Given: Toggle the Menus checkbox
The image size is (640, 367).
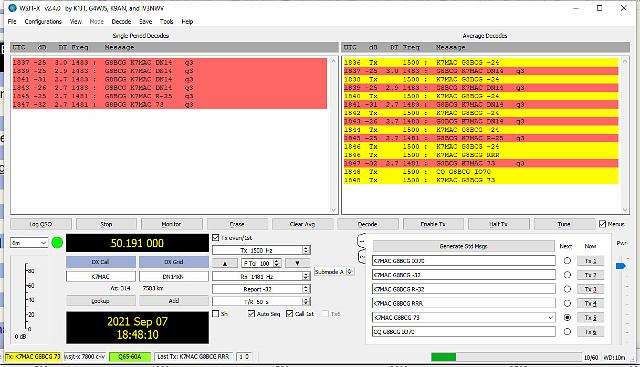Looking at the screenshot, I should [x=602, y=224].
